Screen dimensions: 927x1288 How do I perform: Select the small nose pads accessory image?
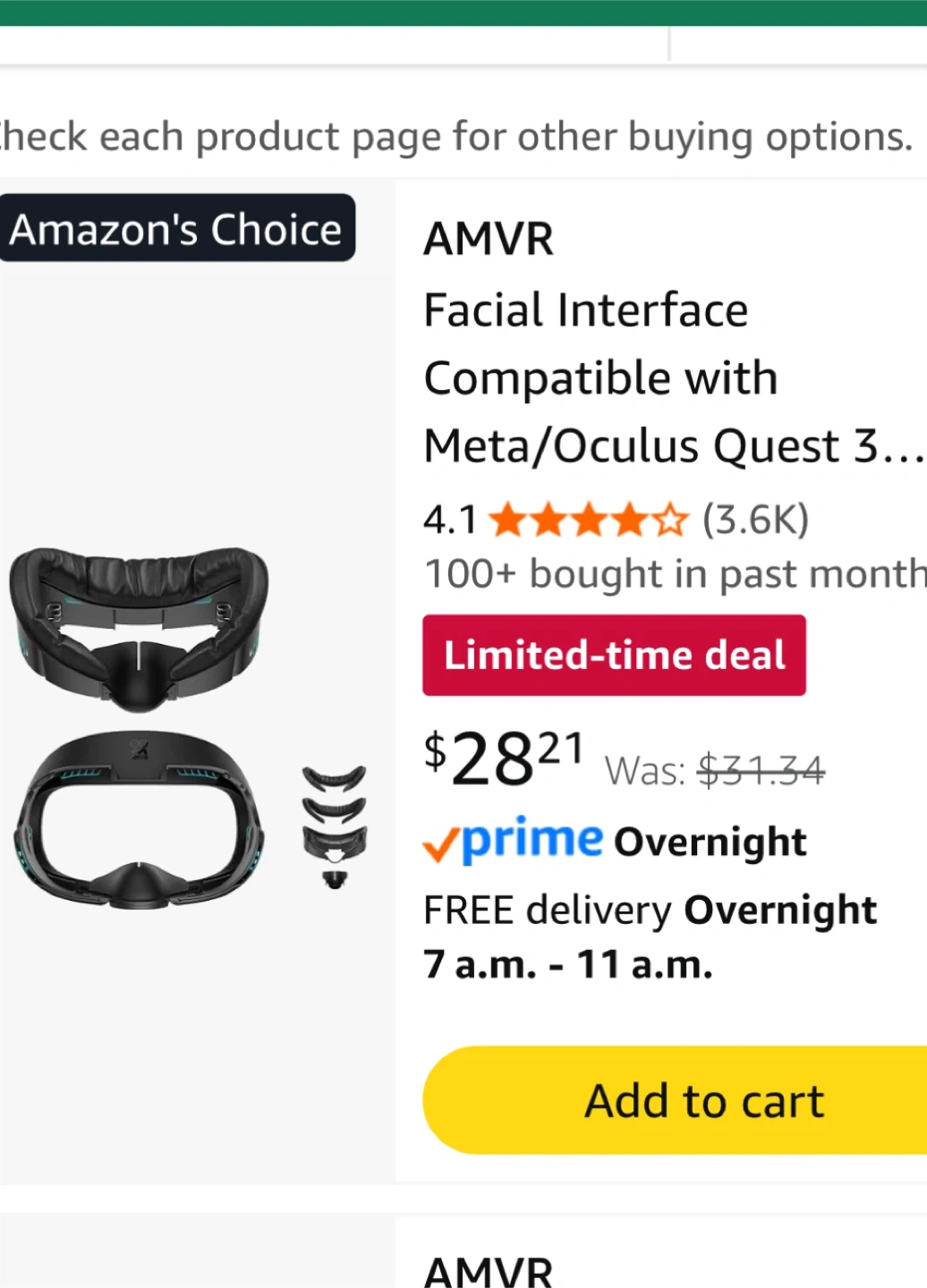334,825
